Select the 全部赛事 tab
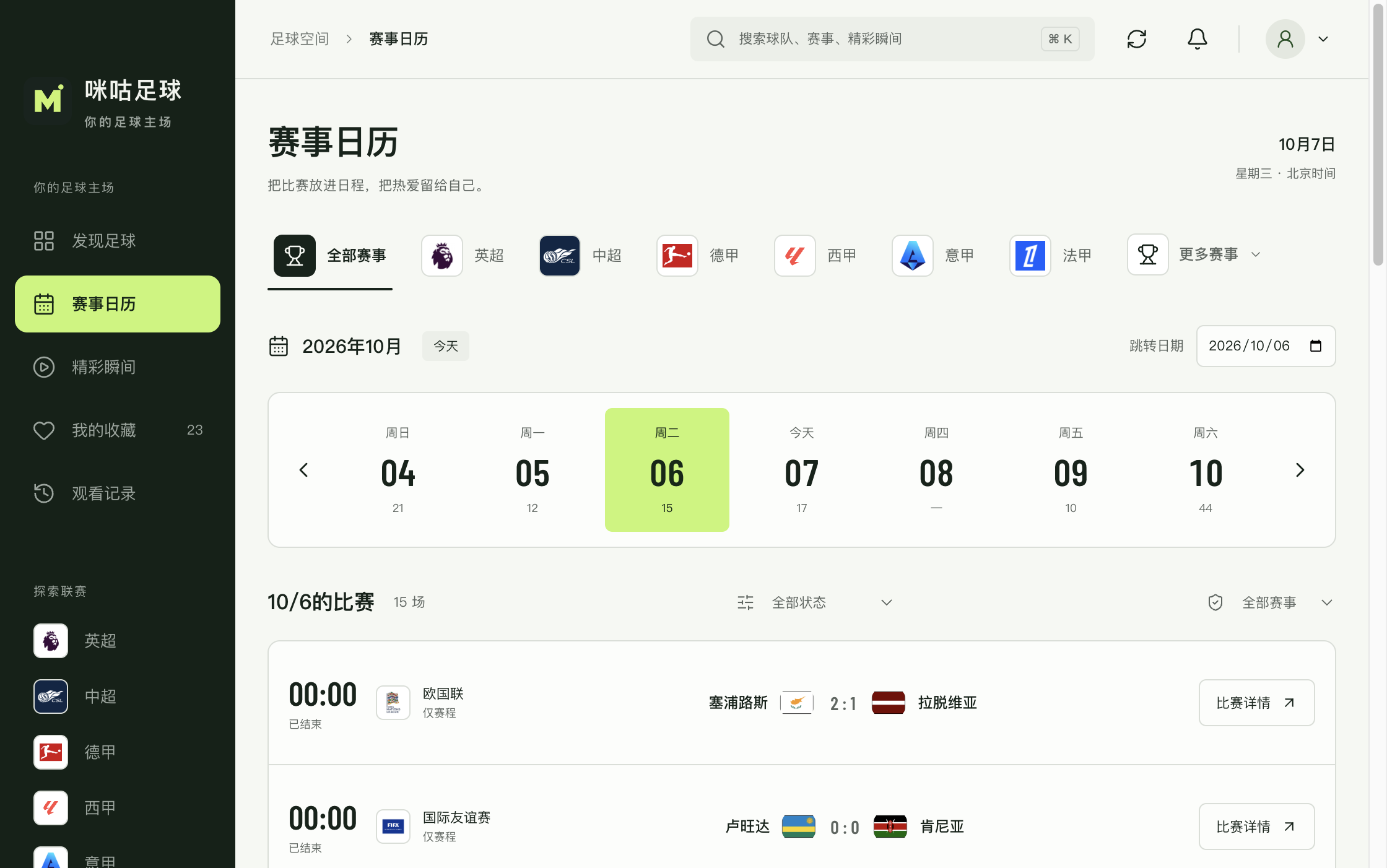Image resolution: width=1387 pixels, height=868 pixels. click(x=330, y=255)
